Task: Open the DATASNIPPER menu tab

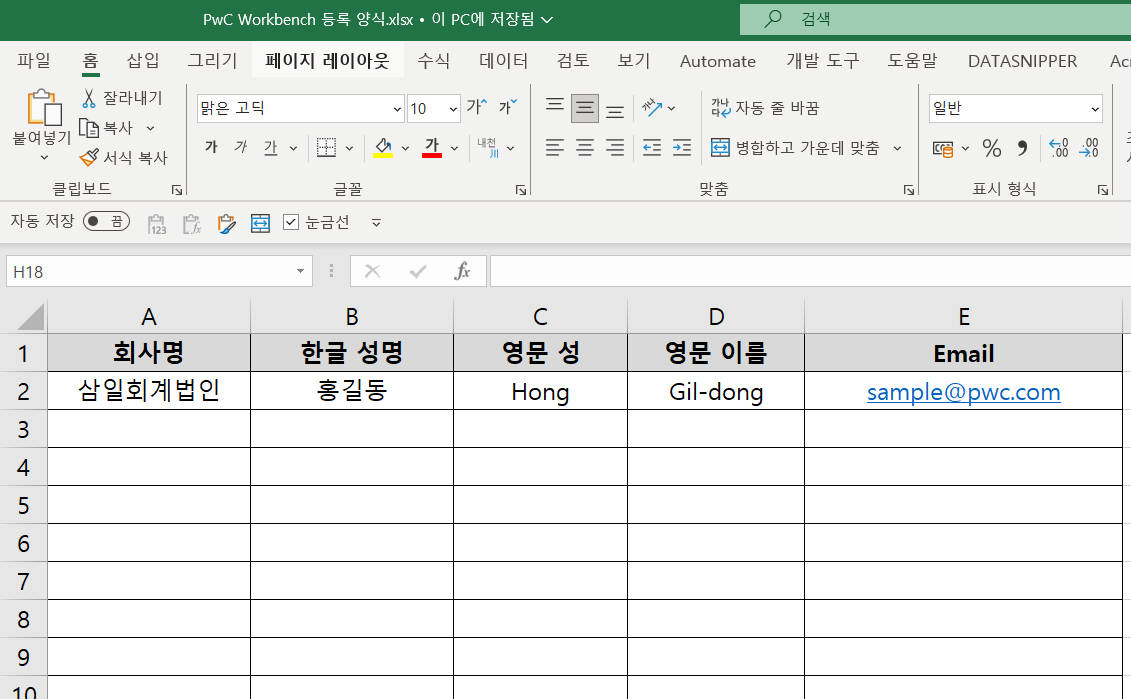Action: click(1022, 61)
